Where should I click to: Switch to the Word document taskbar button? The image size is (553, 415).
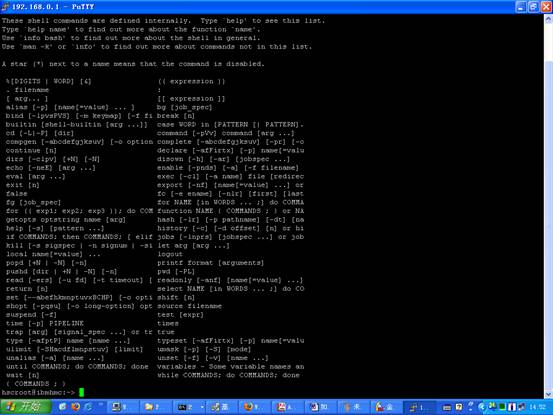318,407
